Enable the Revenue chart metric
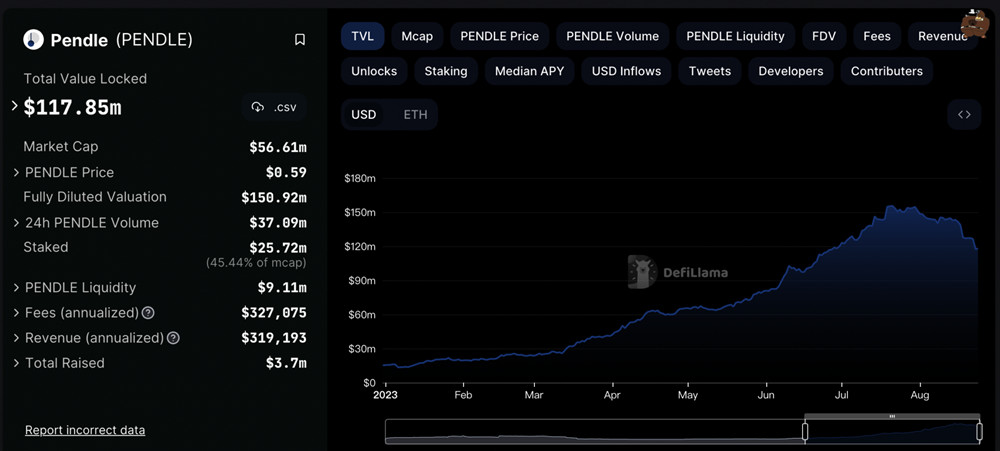The width and height of the screenshot is (1000, 451). pos(943,36)
